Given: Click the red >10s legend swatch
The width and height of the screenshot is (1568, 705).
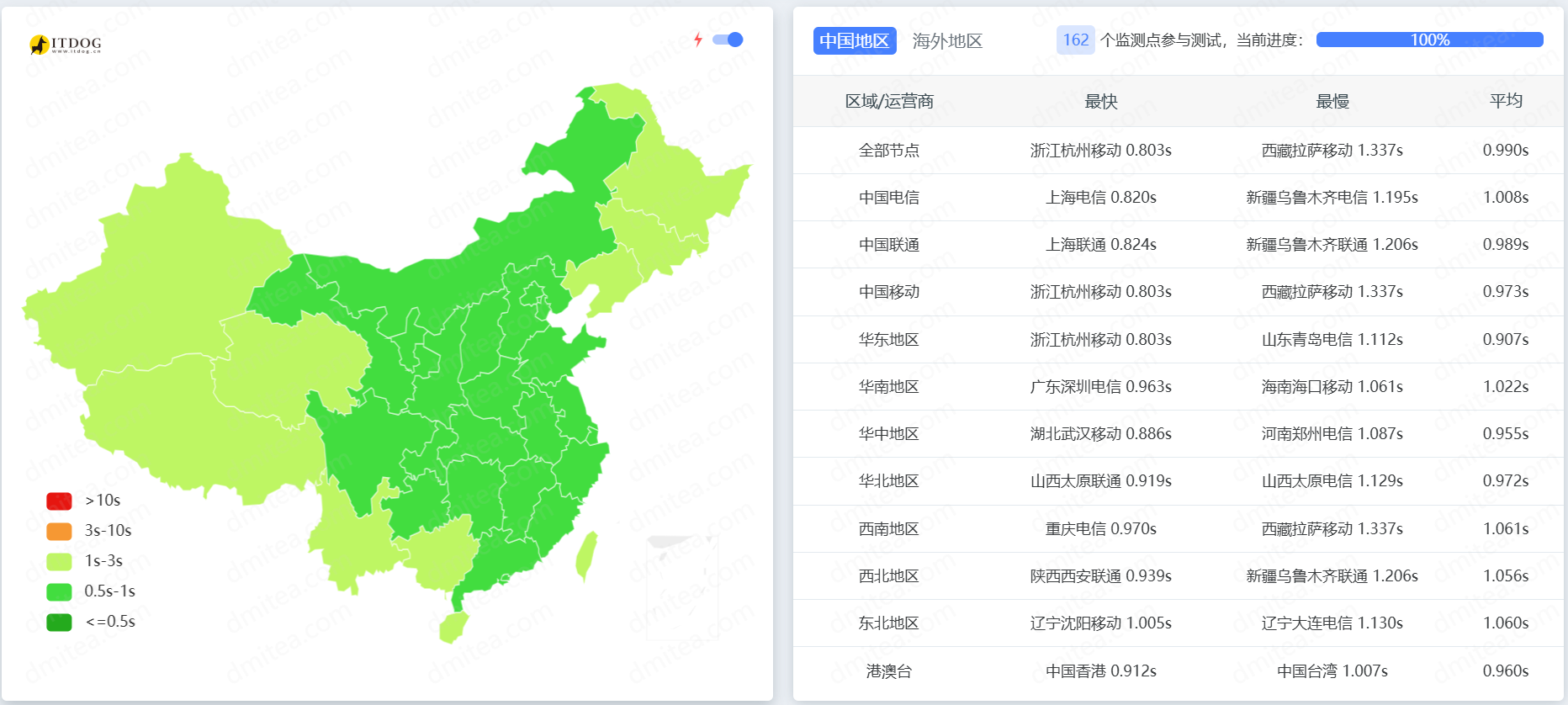Looking at the screenshot, I should pos(59,501).
